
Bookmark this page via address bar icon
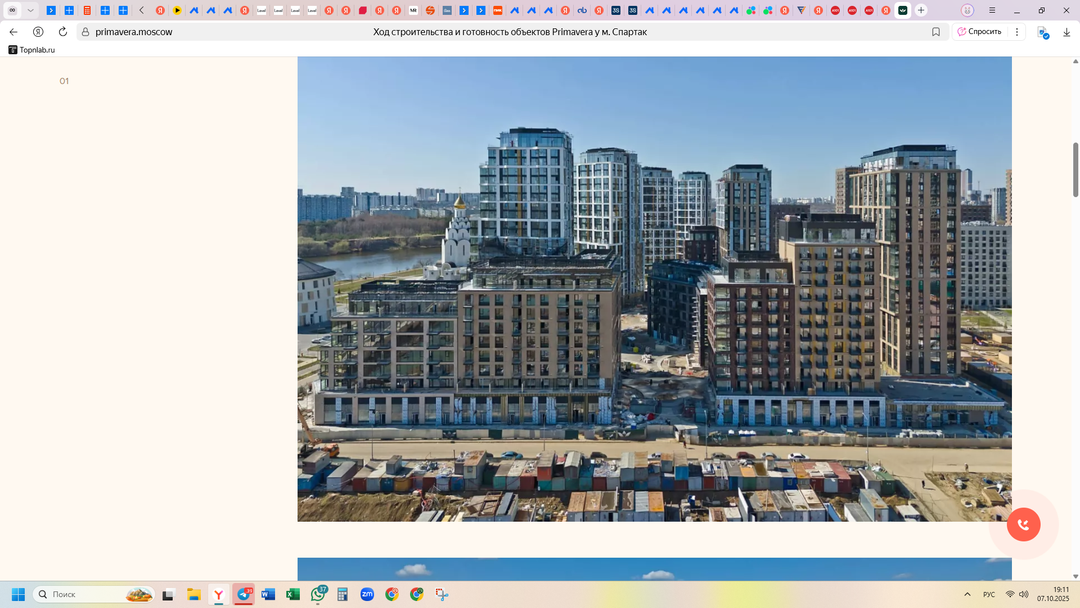936,32
